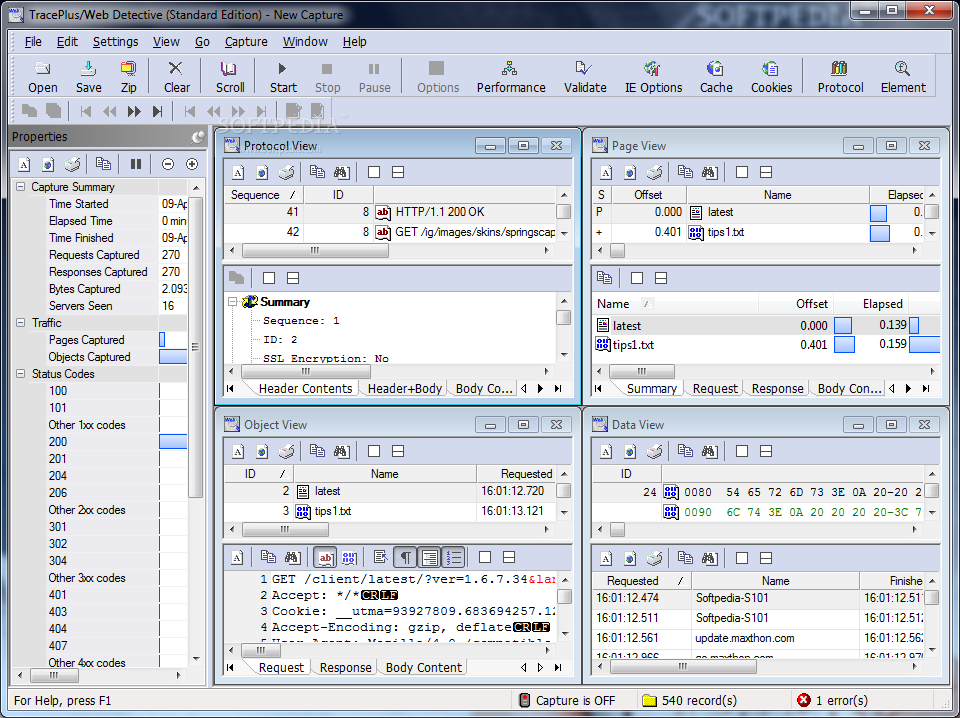Open the Protocol view icon
960x718 pixels.
pyautogui.click(x=840, y=77)
